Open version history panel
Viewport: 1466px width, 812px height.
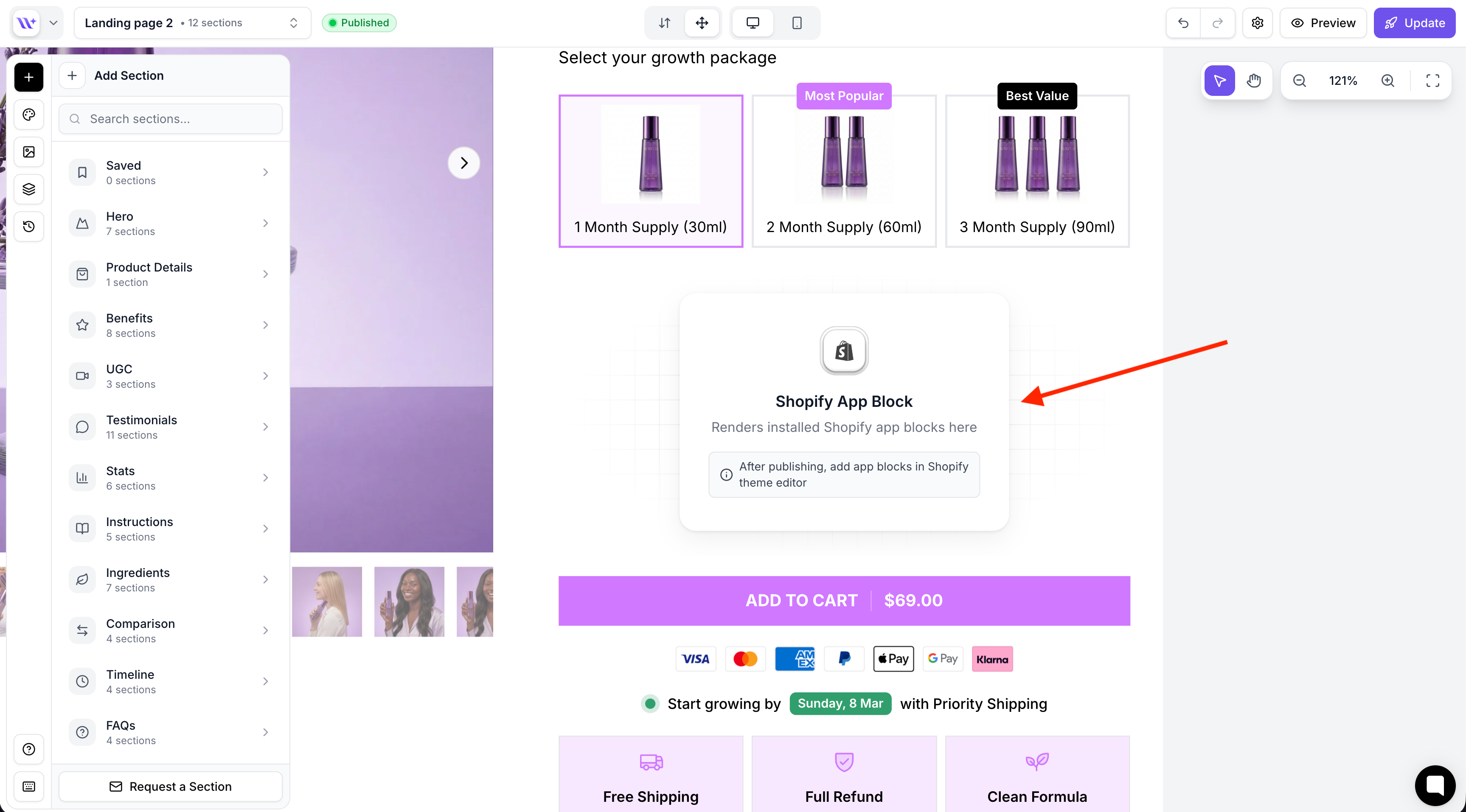28,227
